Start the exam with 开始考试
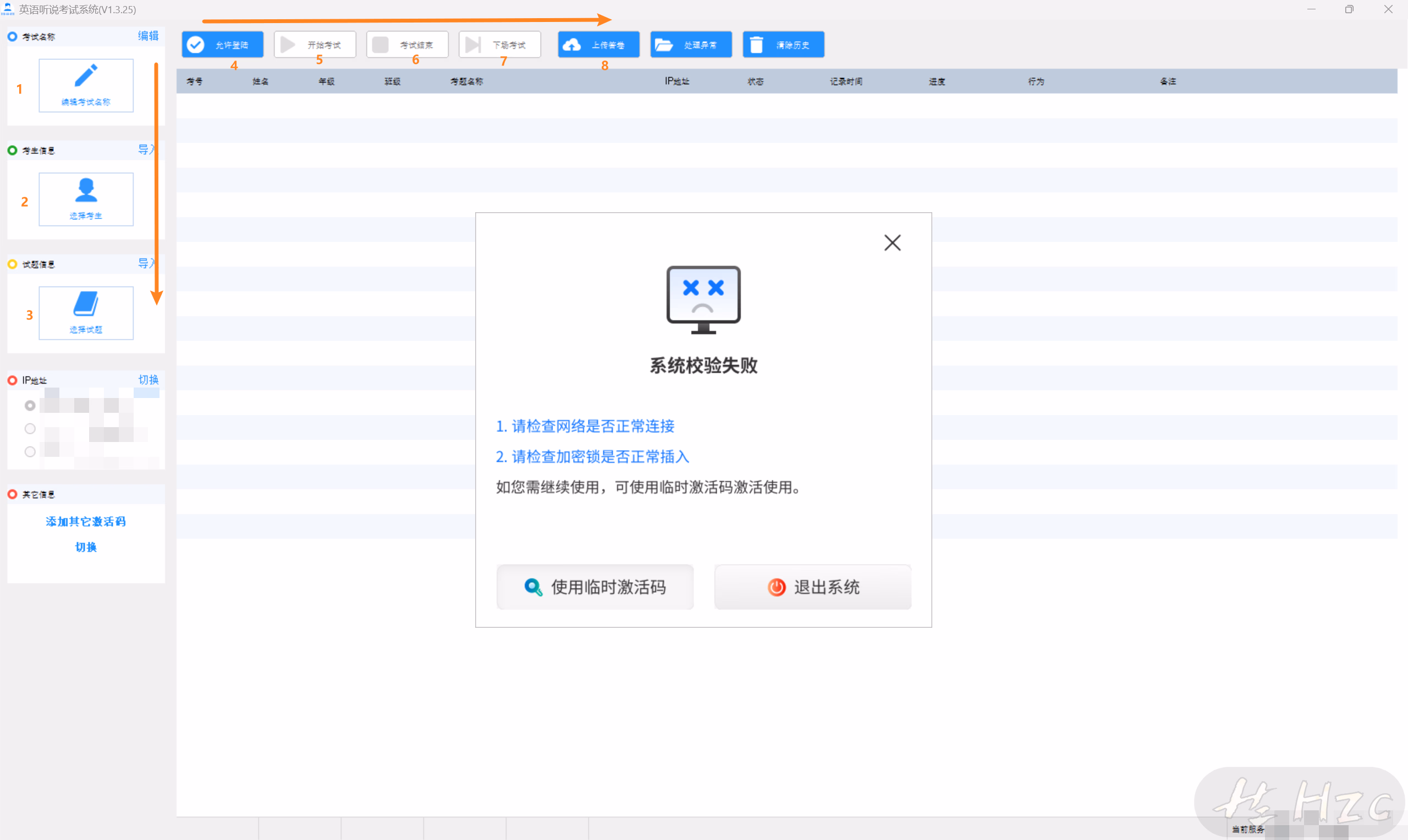 (x=315, y=45)
